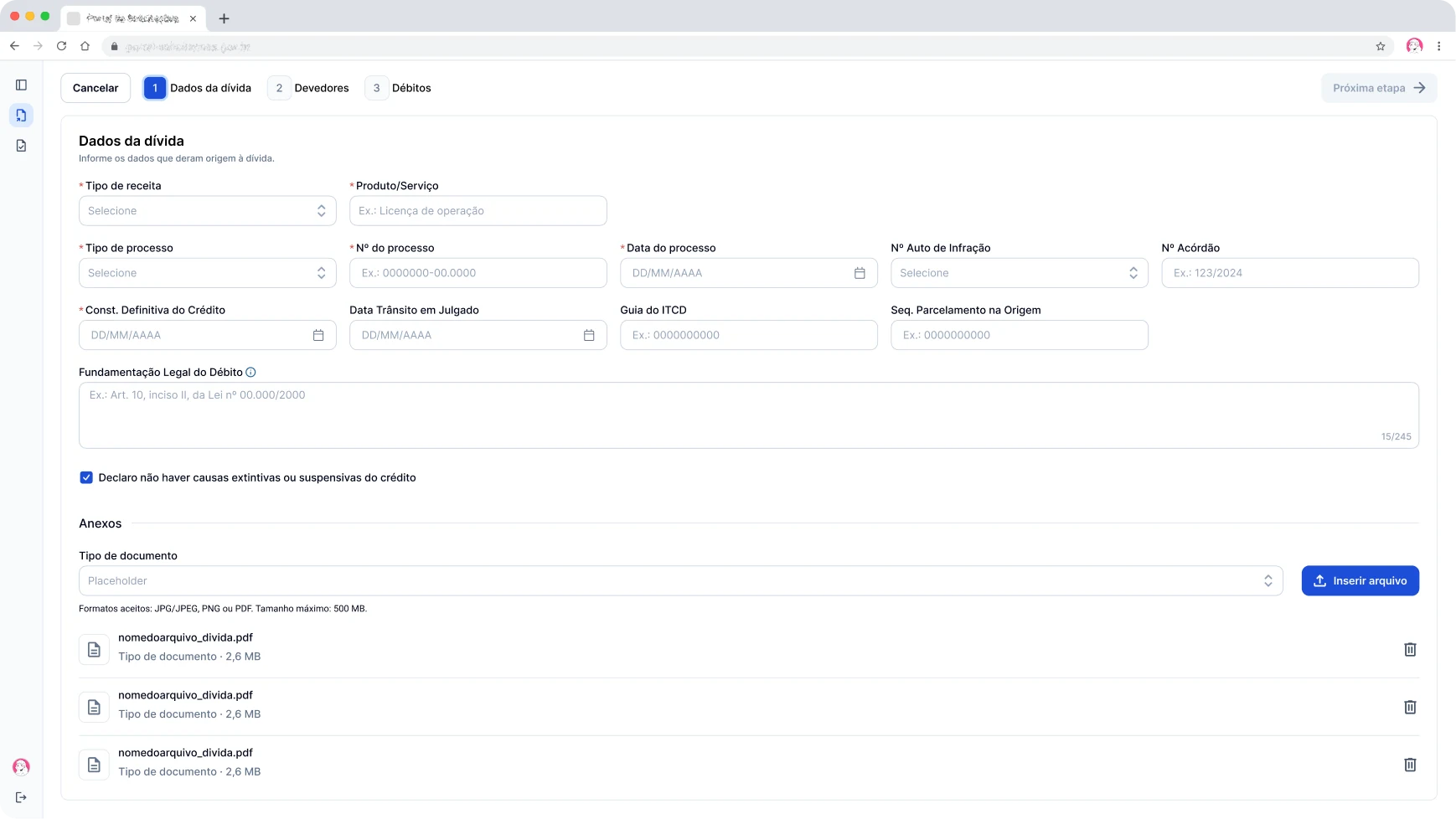Show info for Fundamentação Legal do Débito

click(x=250, y=373)
